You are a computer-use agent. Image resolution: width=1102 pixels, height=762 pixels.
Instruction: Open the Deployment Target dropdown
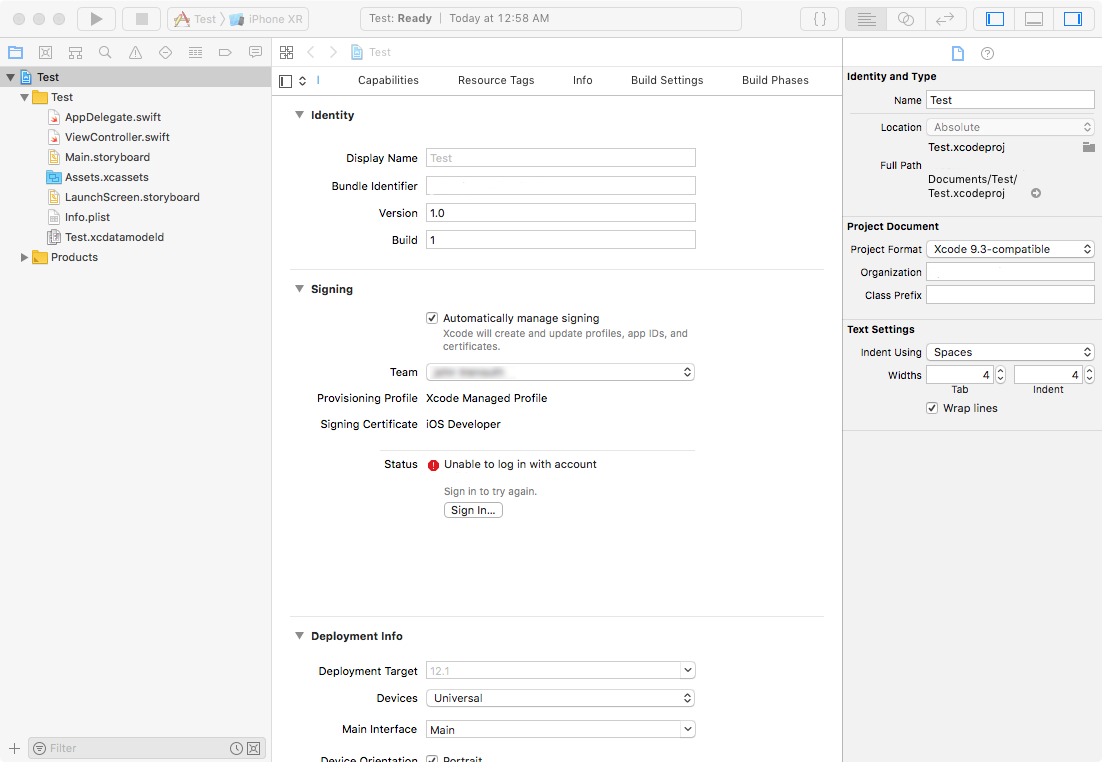click(688, 671)
